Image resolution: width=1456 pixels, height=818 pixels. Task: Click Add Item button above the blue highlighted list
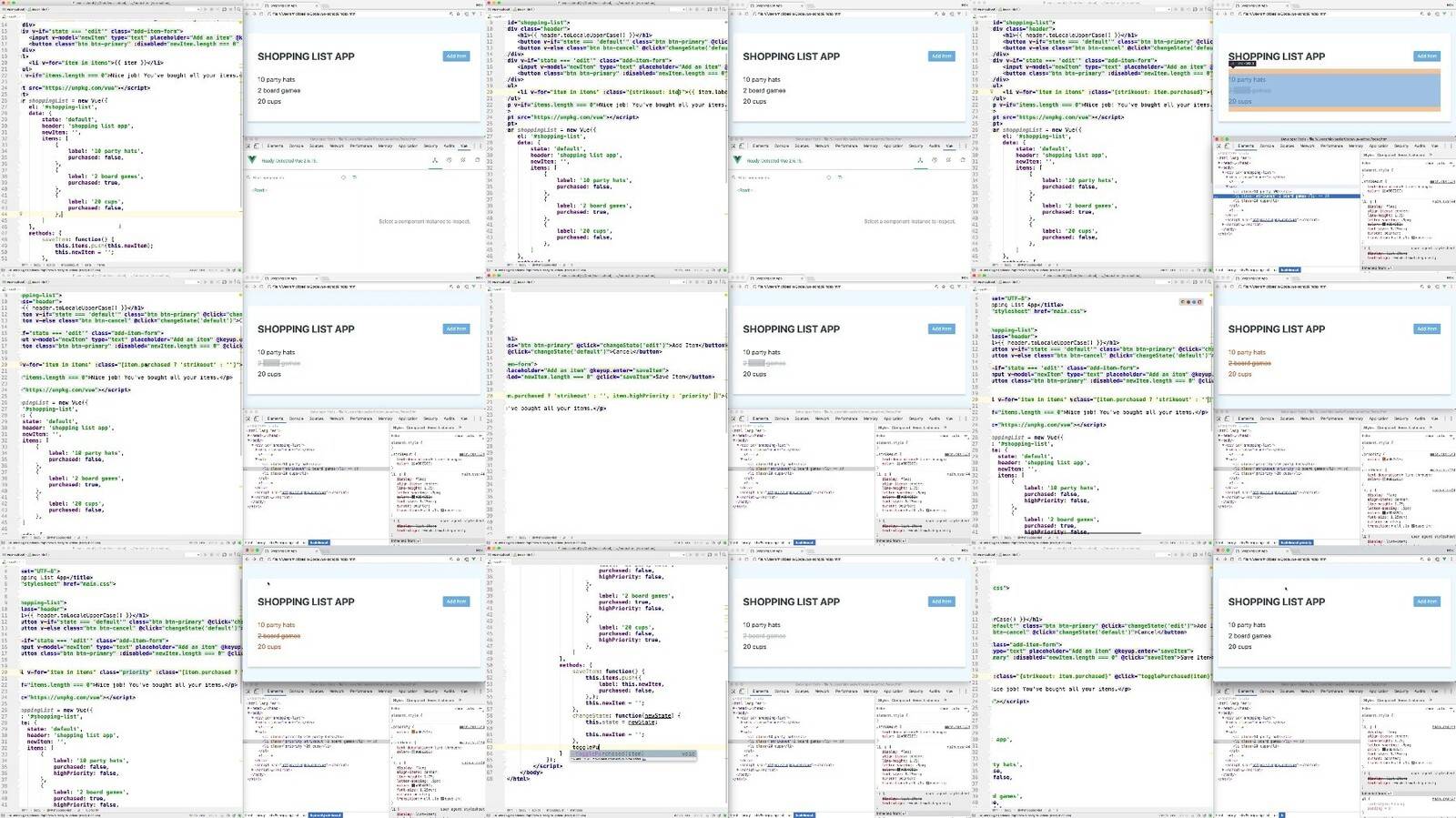coord(1427,56)
